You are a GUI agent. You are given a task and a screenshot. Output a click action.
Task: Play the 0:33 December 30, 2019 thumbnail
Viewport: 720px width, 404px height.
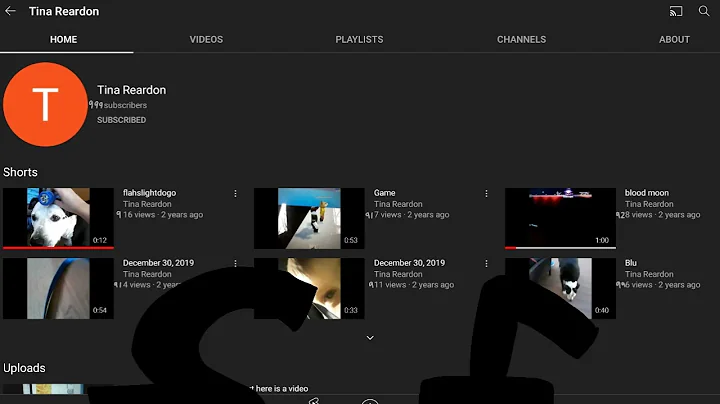point(309,288)
